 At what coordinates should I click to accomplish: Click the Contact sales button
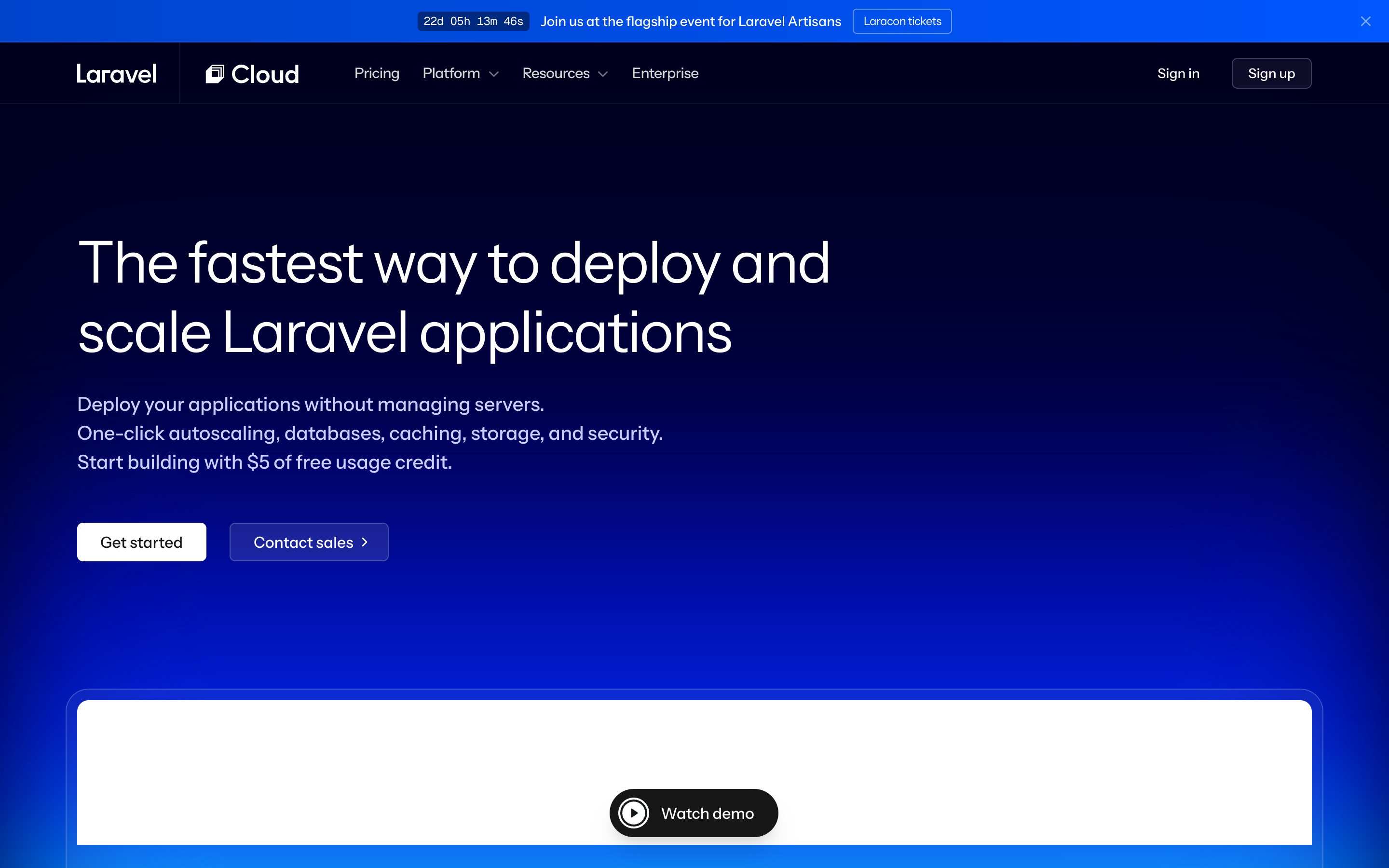coord(309,542)
